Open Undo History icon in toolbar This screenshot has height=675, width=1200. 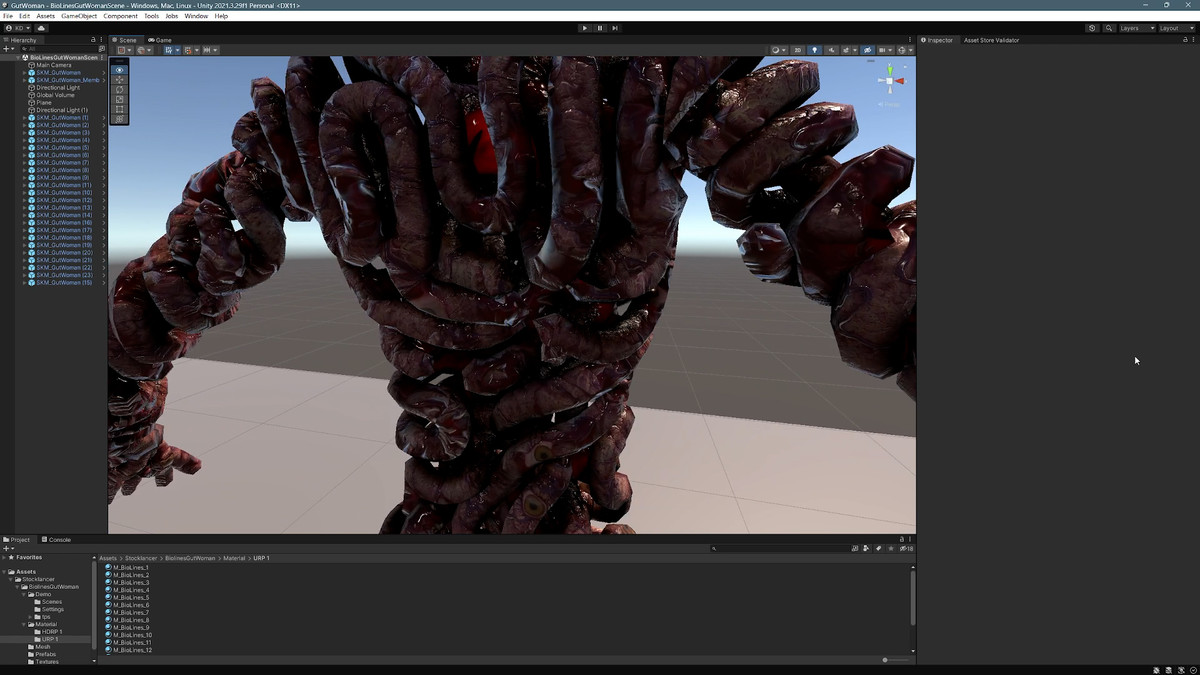coord(1092,28)
